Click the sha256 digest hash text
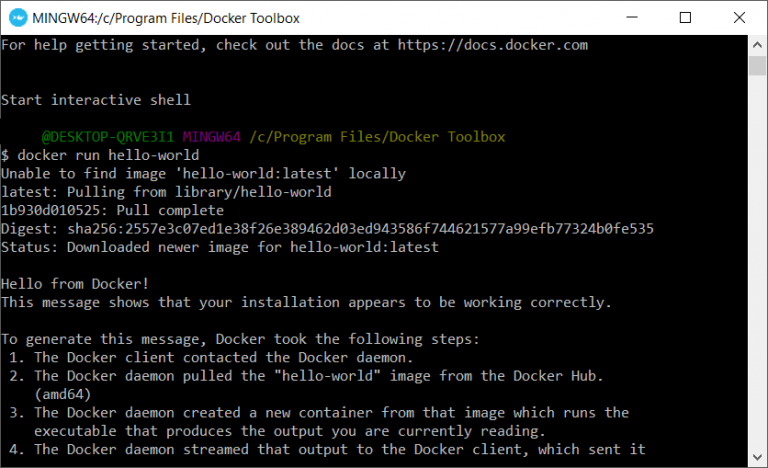This screenshot has width=768, height=468. pos(360,229)
